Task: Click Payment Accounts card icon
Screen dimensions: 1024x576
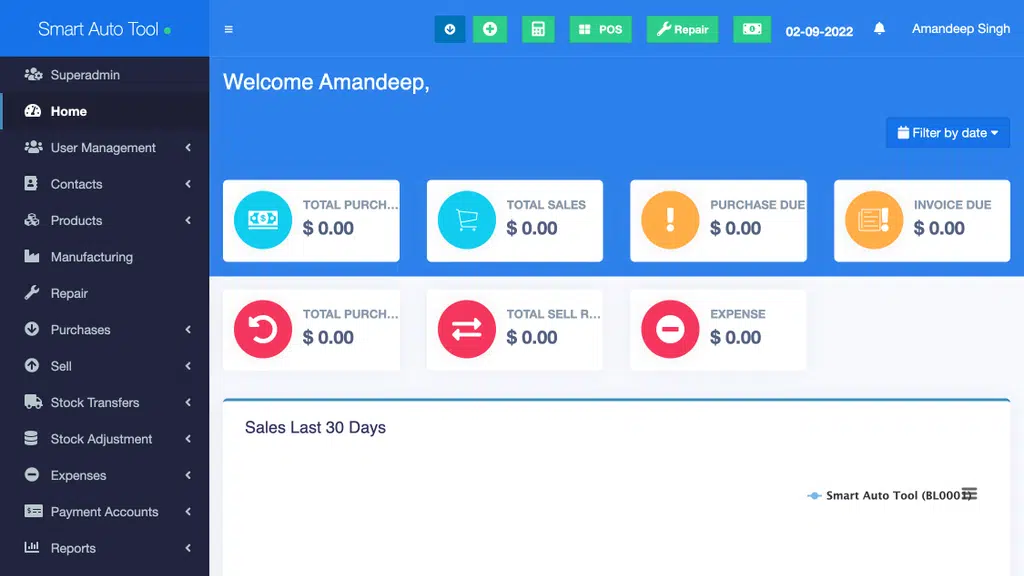Action: [x=33, y=511]
